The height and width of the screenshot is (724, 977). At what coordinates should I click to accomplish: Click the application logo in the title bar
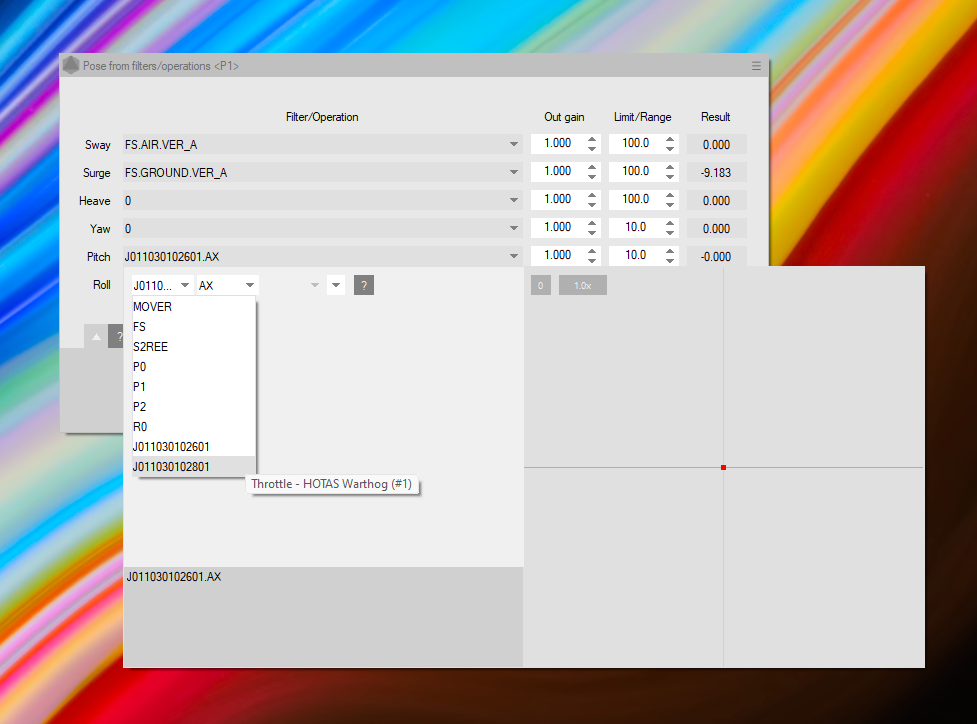click(71, 66)
